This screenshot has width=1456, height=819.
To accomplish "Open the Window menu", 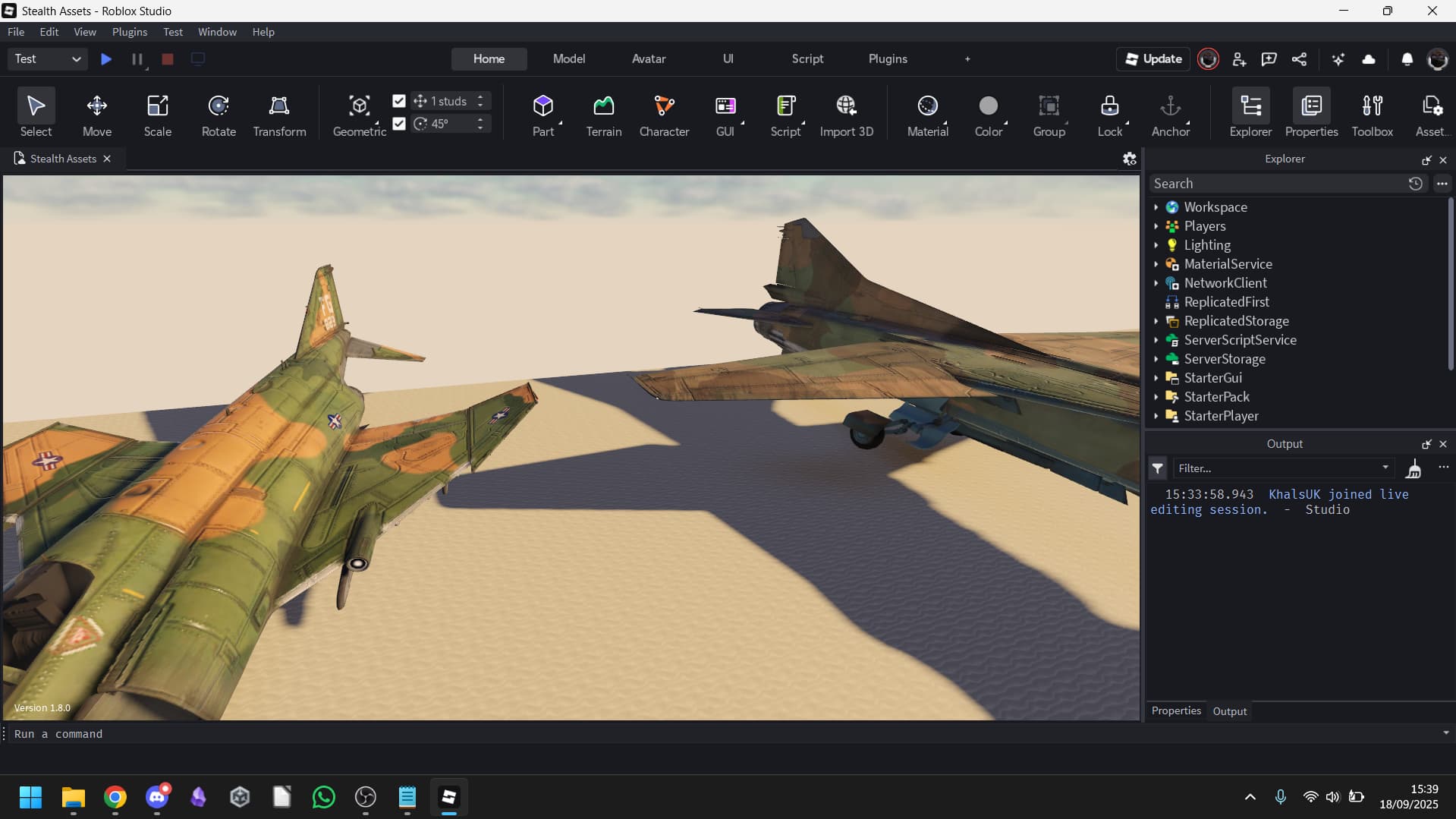I will pos(217,32).
